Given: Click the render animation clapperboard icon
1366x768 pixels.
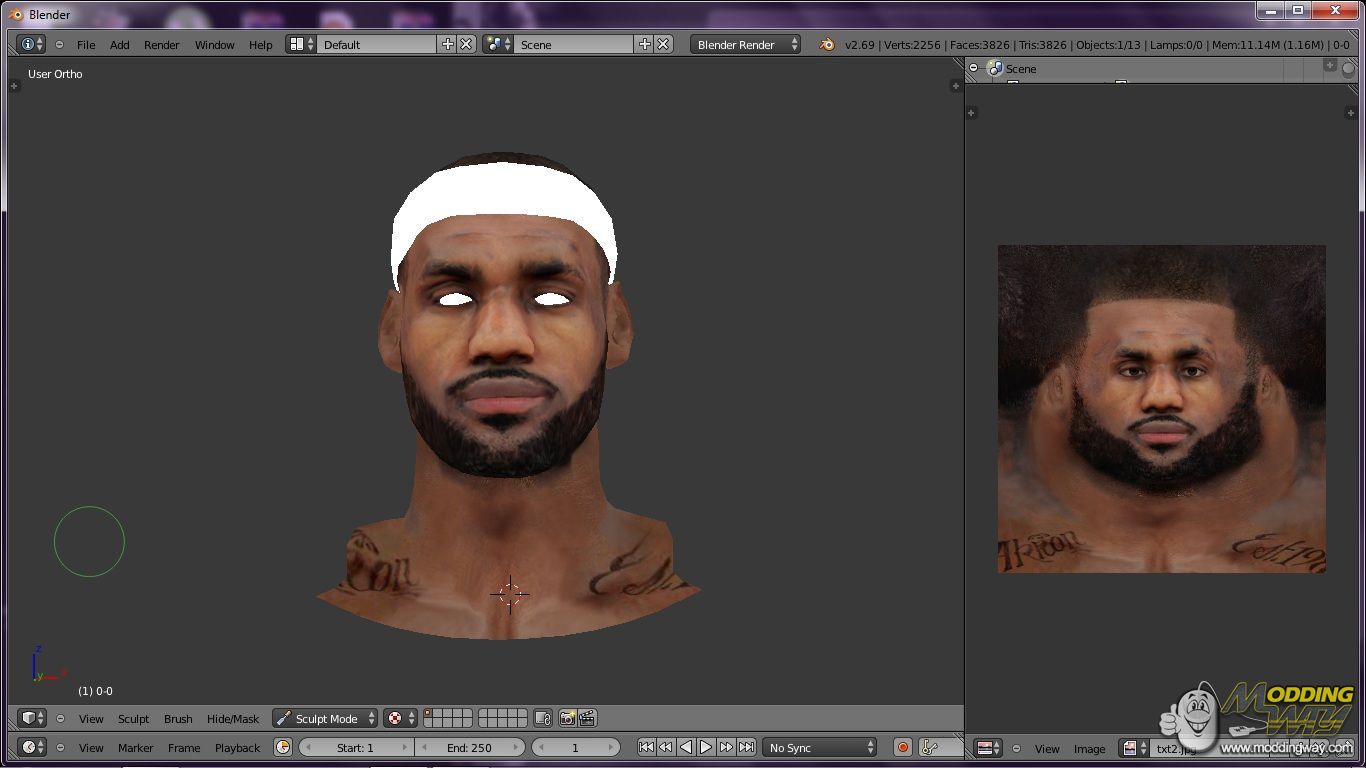Looking at the screenshot, I should point(587,718).
